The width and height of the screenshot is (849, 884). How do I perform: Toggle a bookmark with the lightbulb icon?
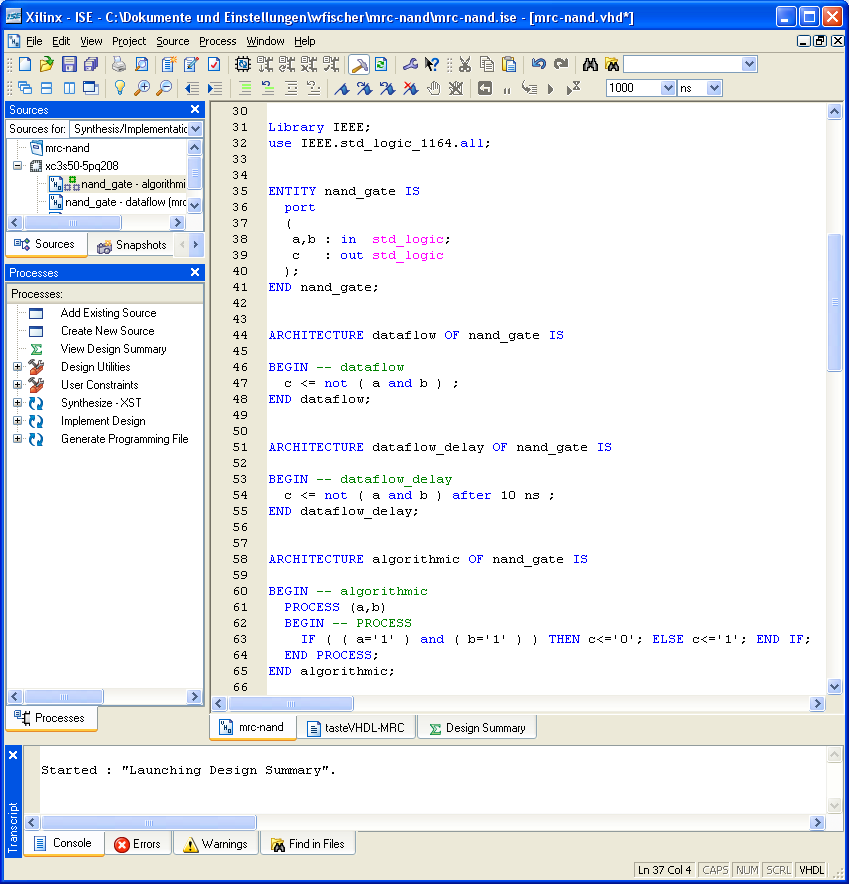click(x=119, y=87)
